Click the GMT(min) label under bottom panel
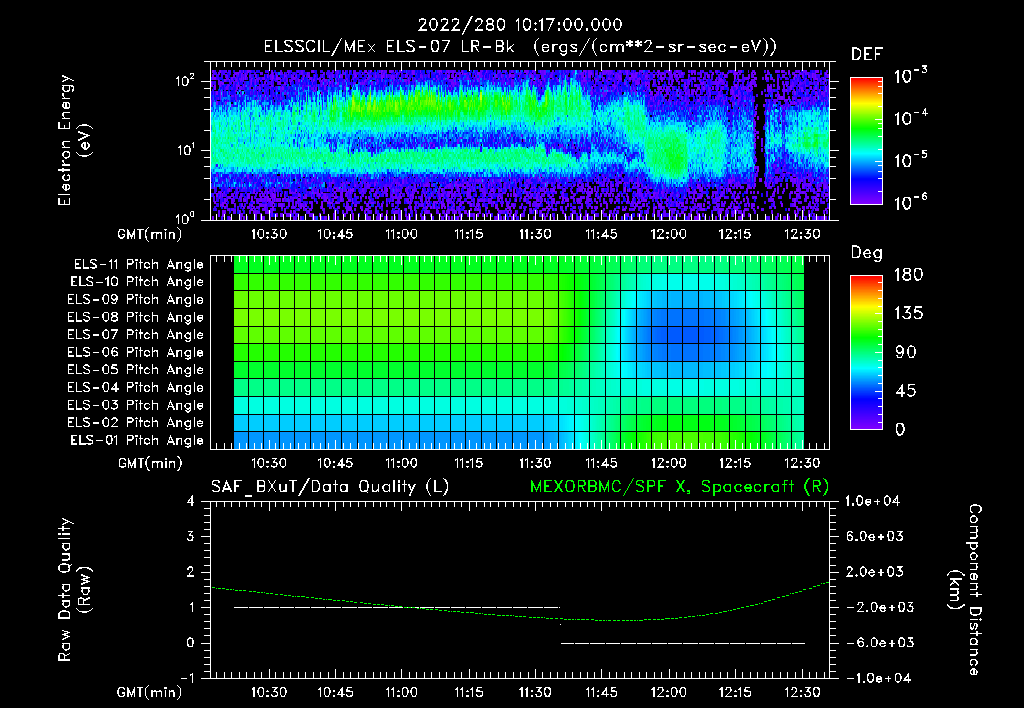The image size is (1024, 708). 150,692
